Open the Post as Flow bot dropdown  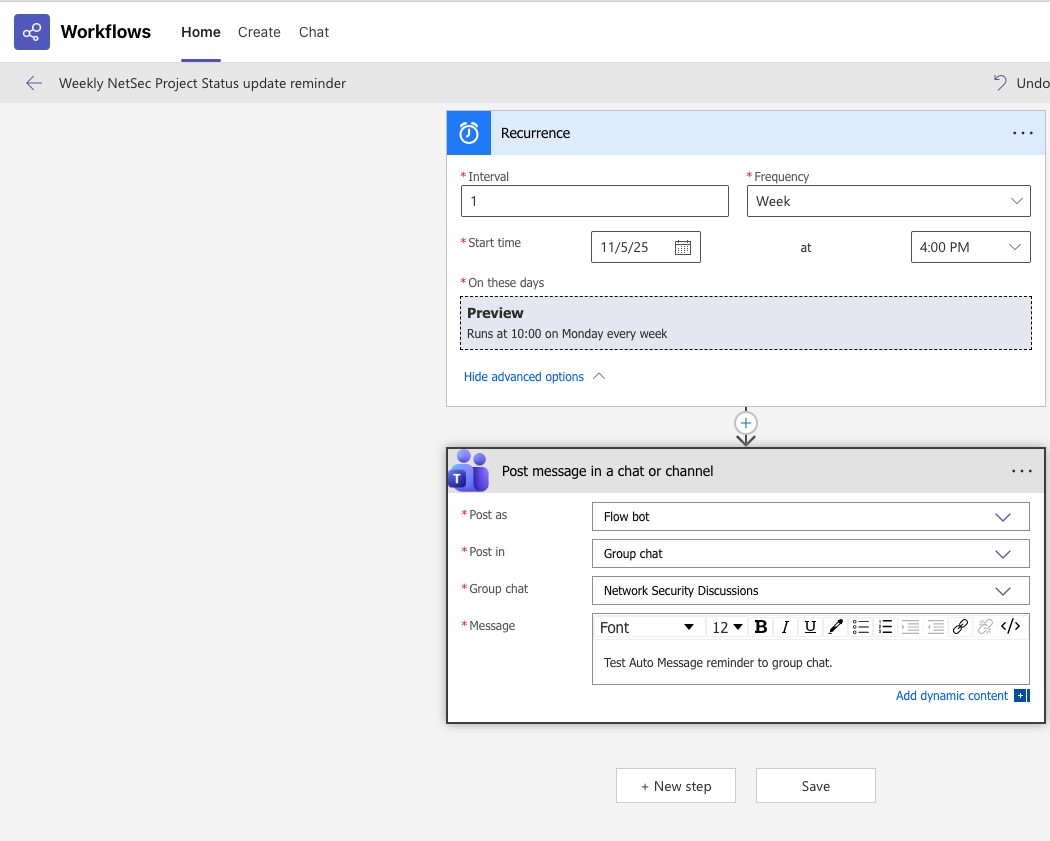(x=810, y=517)
